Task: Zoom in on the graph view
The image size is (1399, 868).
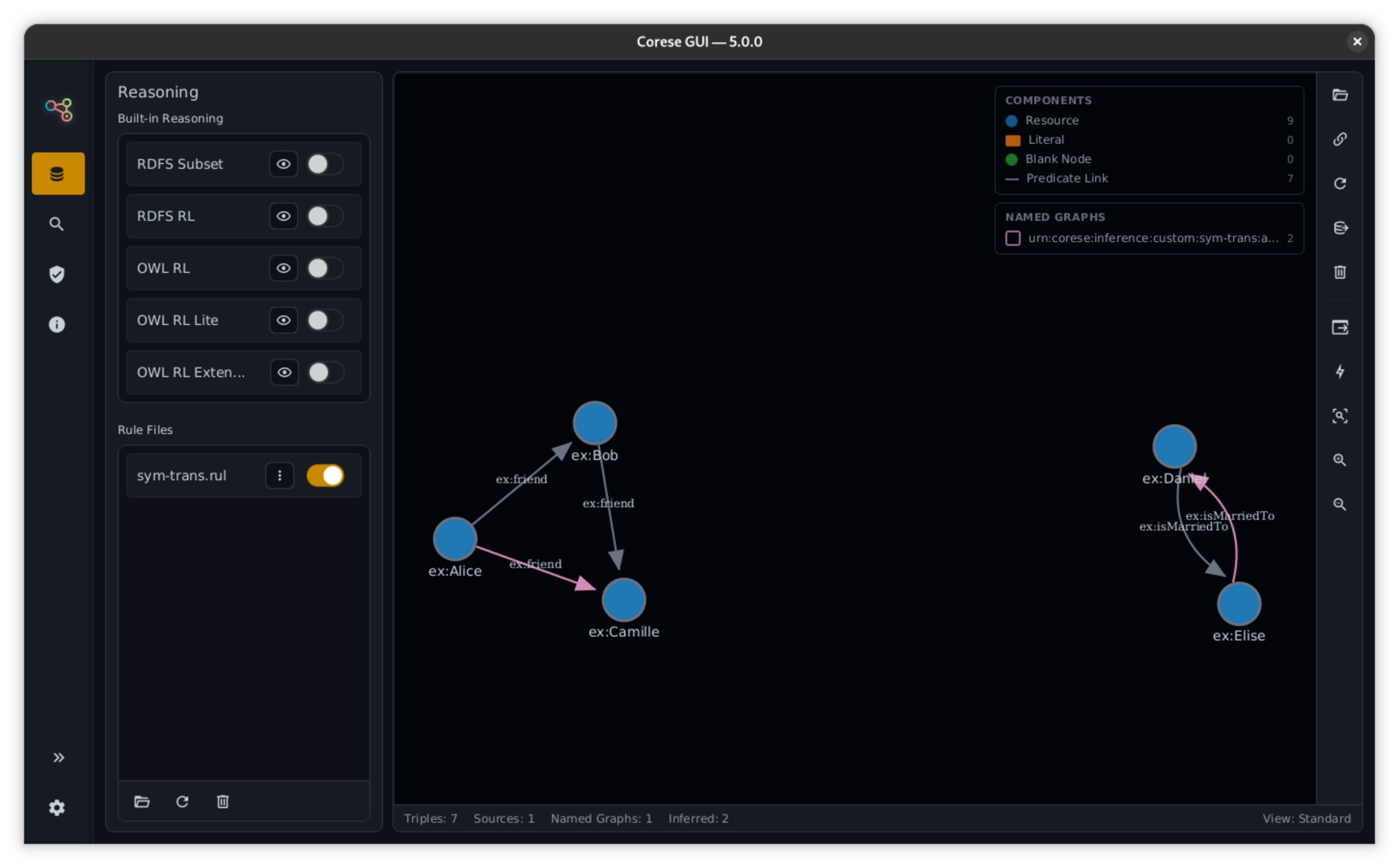Action: point(1341,460)
